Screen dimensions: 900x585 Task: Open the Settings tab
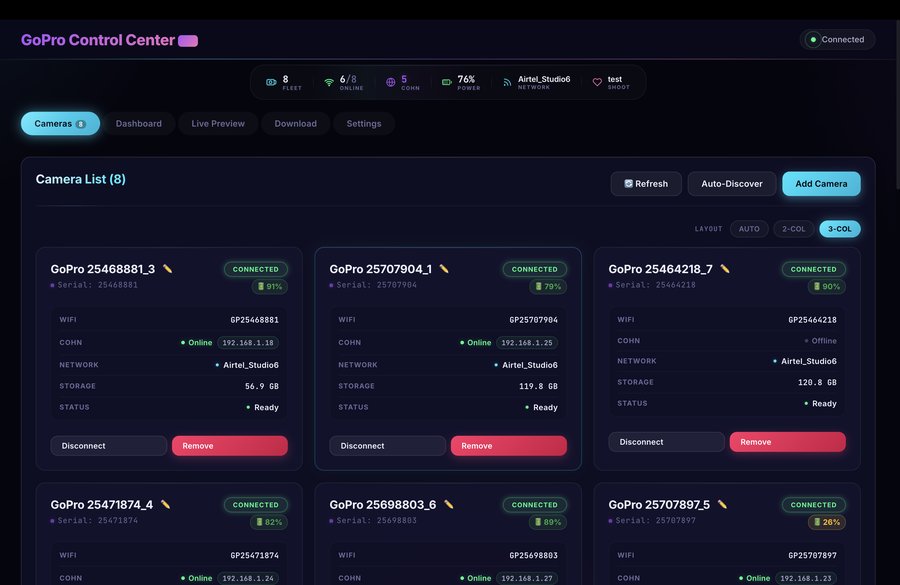pos(363,123)
